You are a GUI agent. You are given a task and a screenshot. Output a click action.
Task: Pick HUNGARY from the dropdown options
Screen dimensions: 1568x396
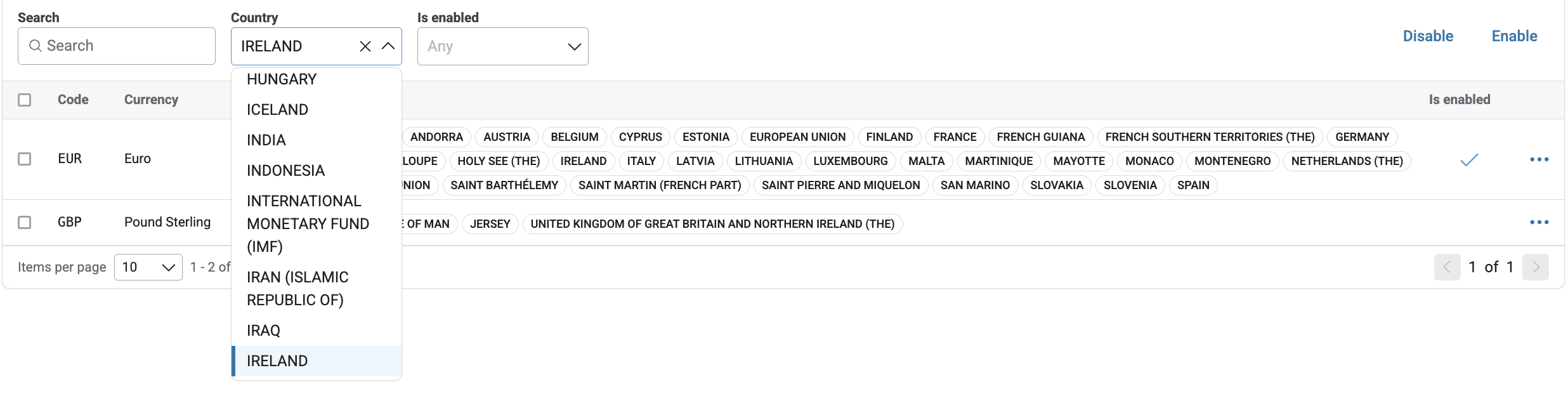point(282,79)
